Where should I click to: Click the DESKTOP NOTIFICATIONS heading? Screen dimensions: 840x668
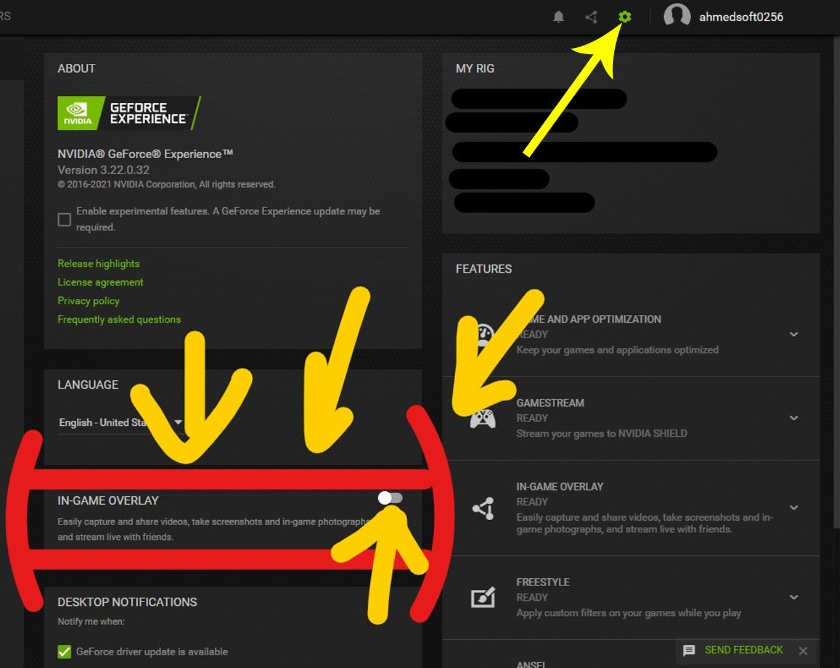127,602
